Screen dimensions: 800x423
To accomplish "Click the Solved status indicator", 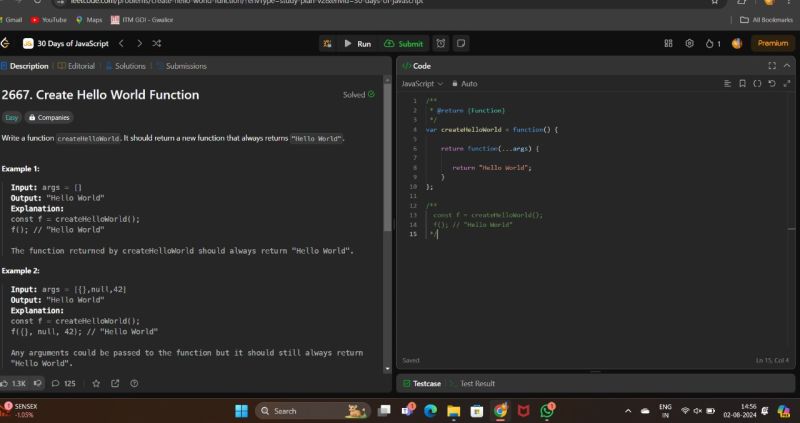I will [359, 94].
